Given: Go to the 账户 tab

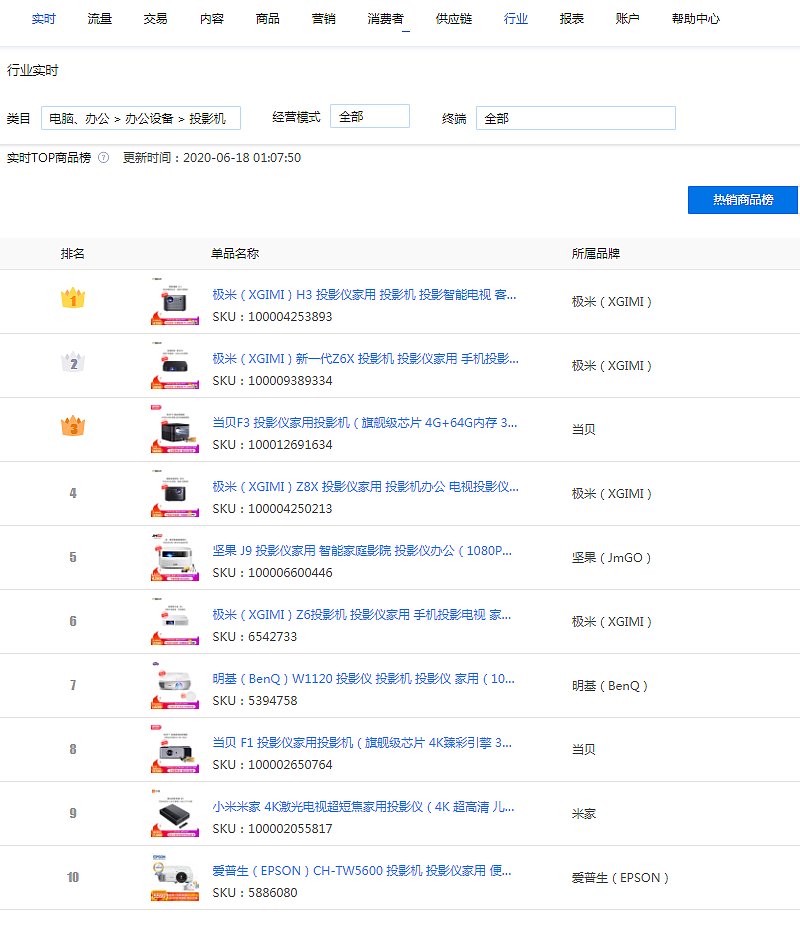Looking at the screenshot, I should coord(627,19).
